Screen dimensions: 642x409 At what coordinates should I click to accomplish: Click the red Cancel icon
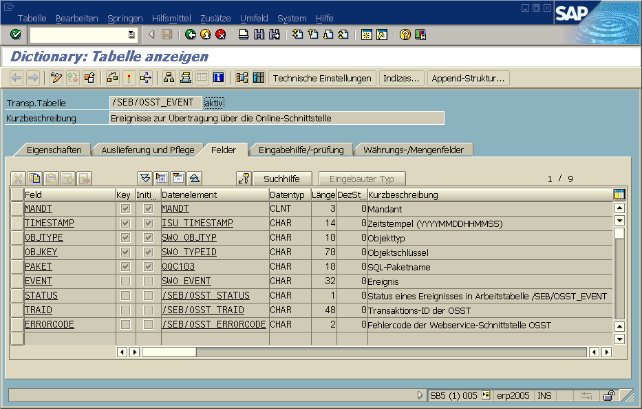pos(220,34)
